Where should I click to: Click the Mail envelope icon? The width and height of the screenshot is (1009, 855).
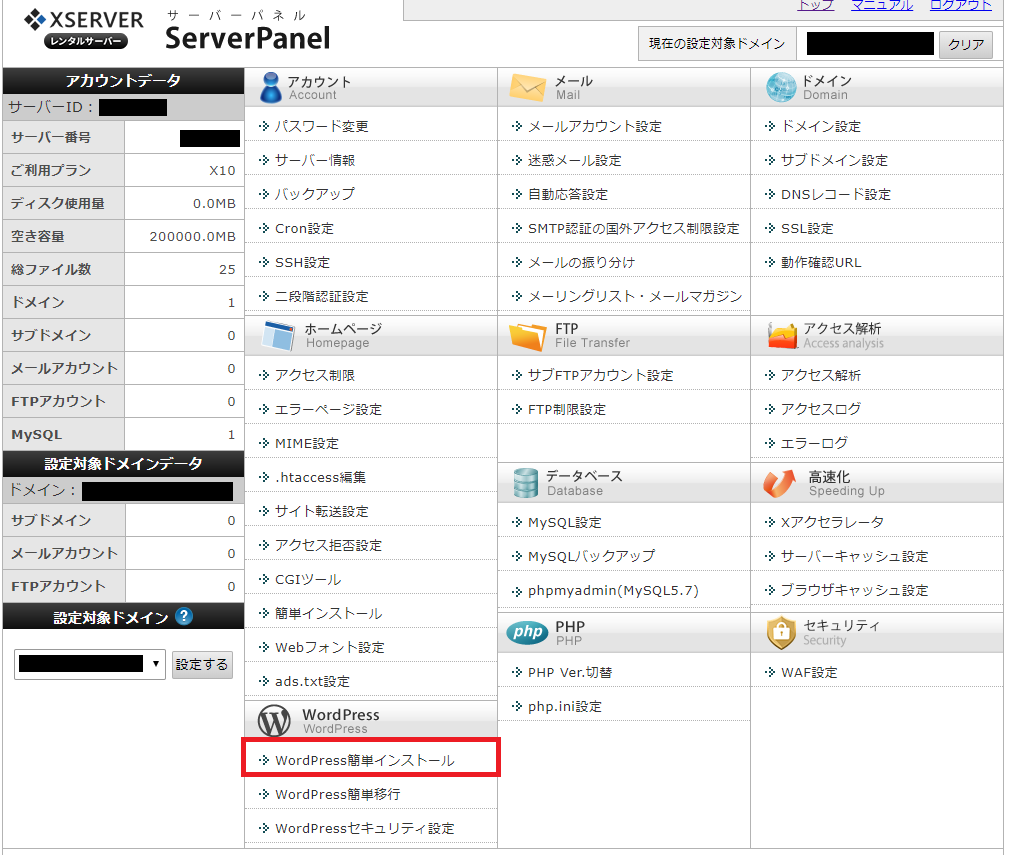pos(528,87)
